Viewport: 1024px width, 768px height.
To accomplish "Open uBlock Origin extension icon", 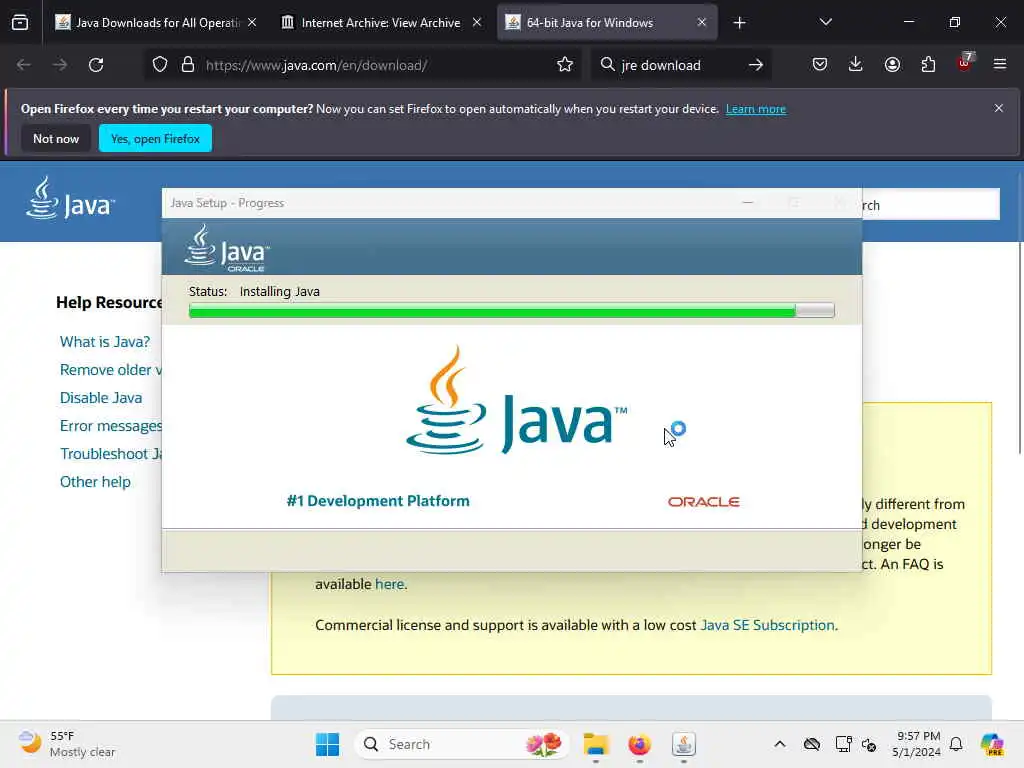I will [965, 63].
